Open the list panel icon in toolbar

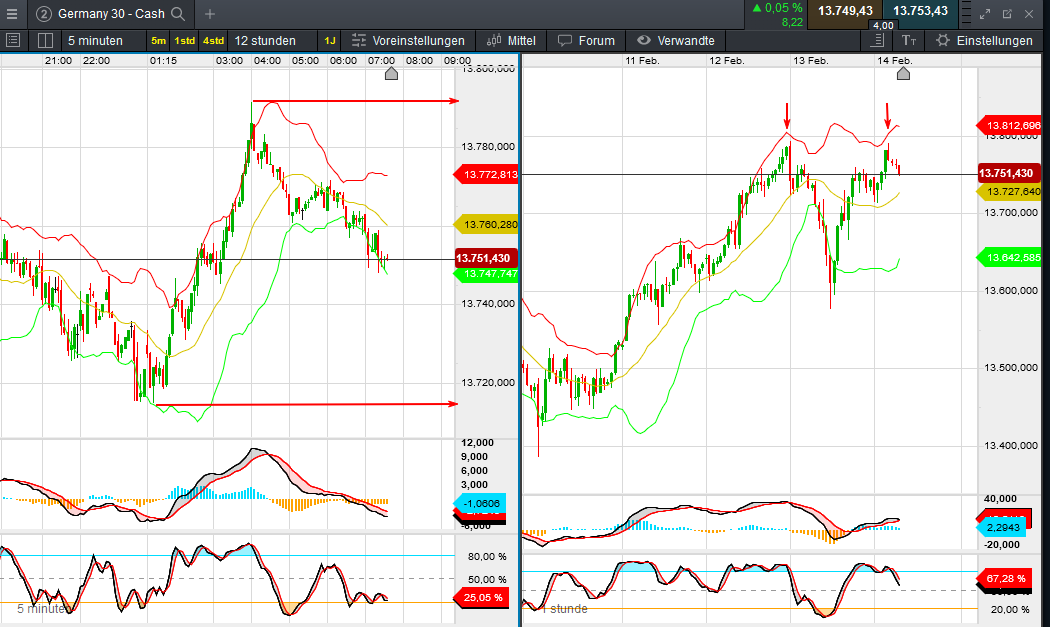[13, 40]
